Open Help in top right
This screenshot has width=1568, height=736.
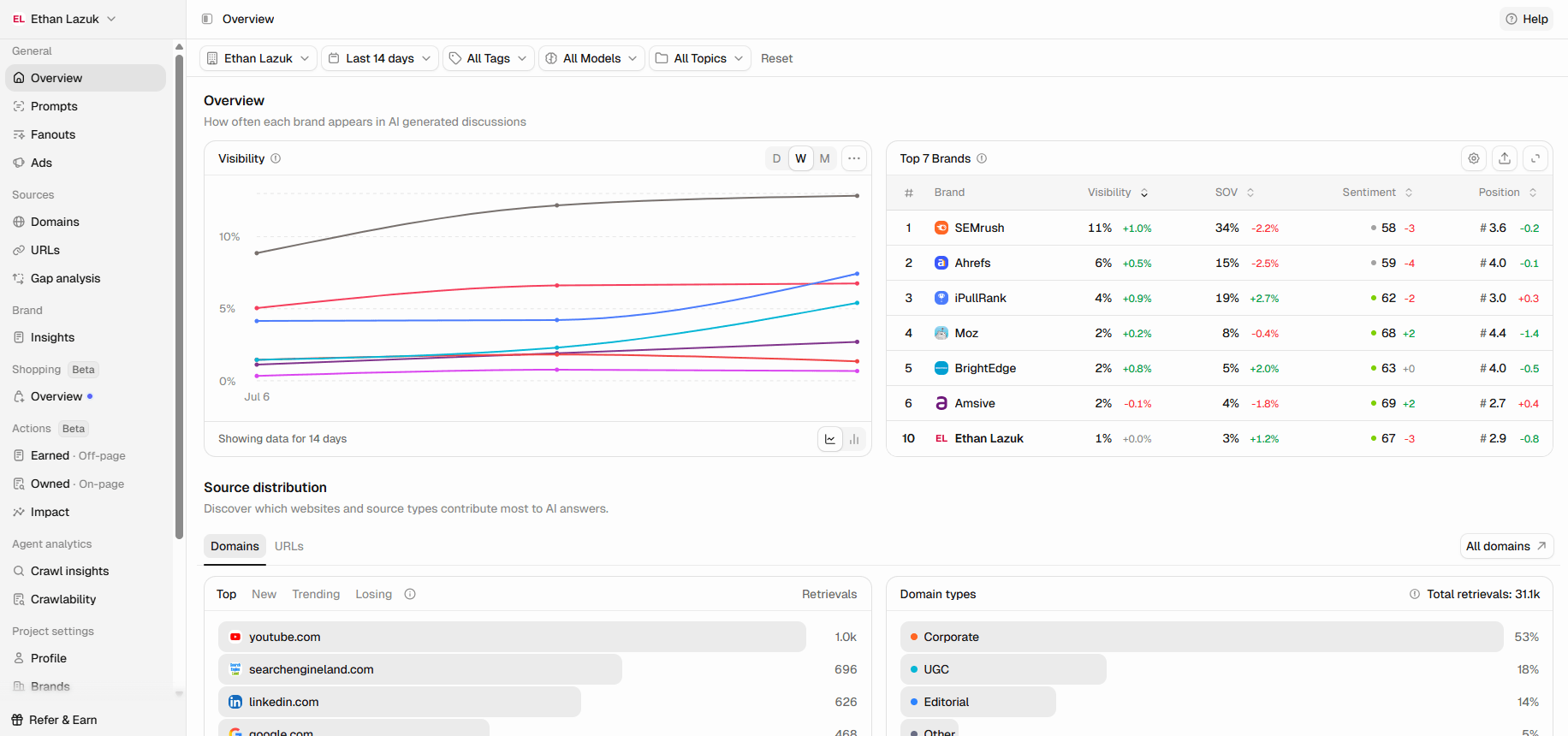(1527, 19)
